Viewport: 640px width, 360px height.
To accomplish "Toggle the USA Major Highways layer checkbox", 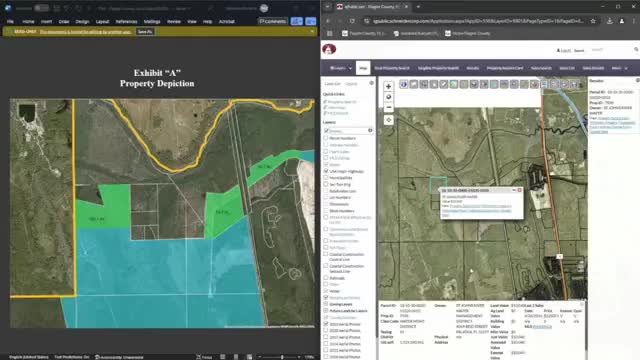I will (326, 171).
